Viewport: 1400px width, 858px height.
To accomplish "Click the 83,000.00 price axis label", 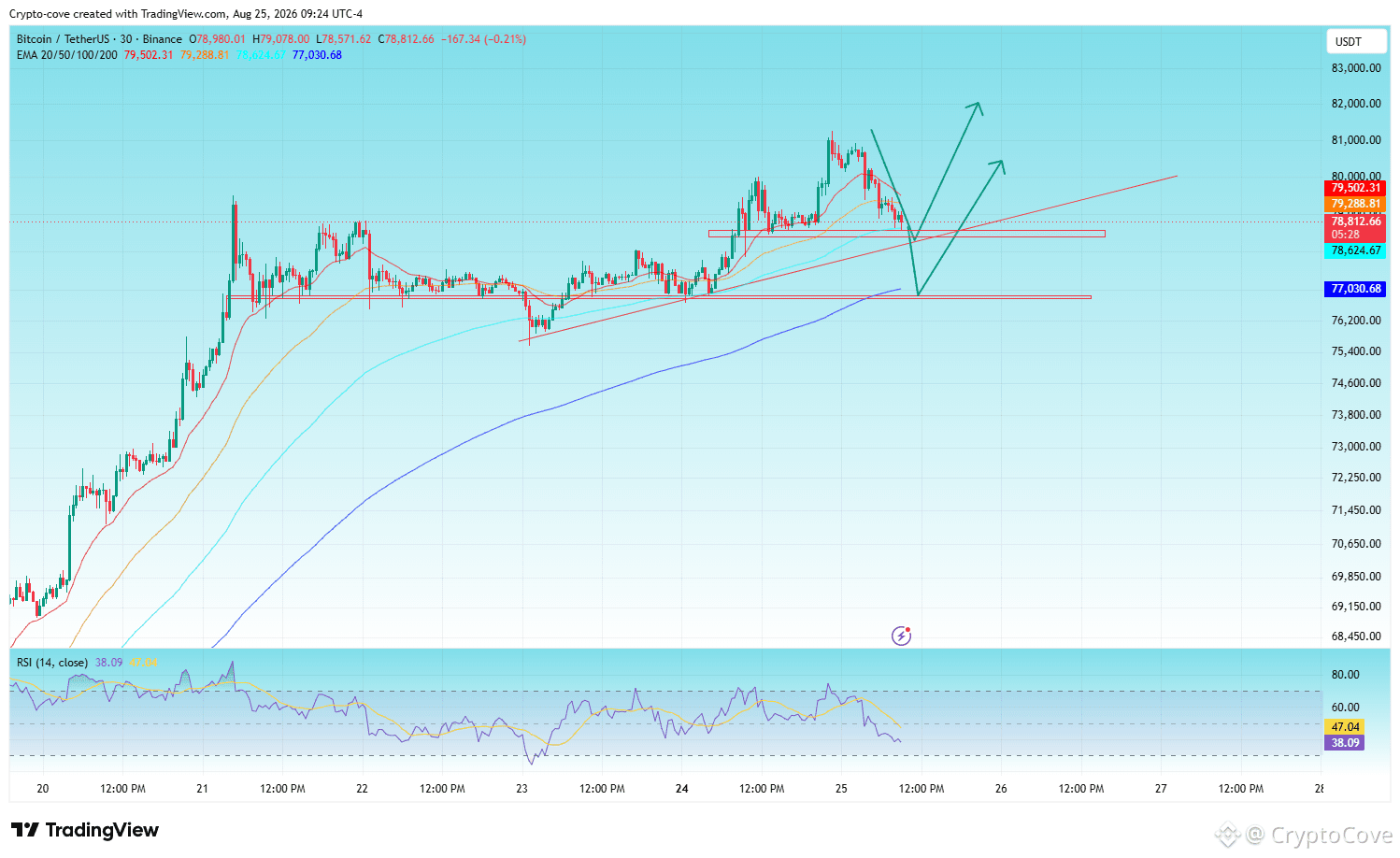I will (x=1356, y=68).
